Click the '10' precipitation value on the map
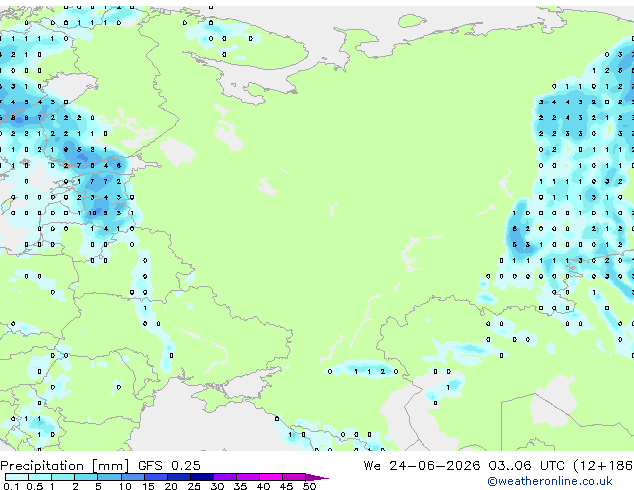 tap(93, 213)
